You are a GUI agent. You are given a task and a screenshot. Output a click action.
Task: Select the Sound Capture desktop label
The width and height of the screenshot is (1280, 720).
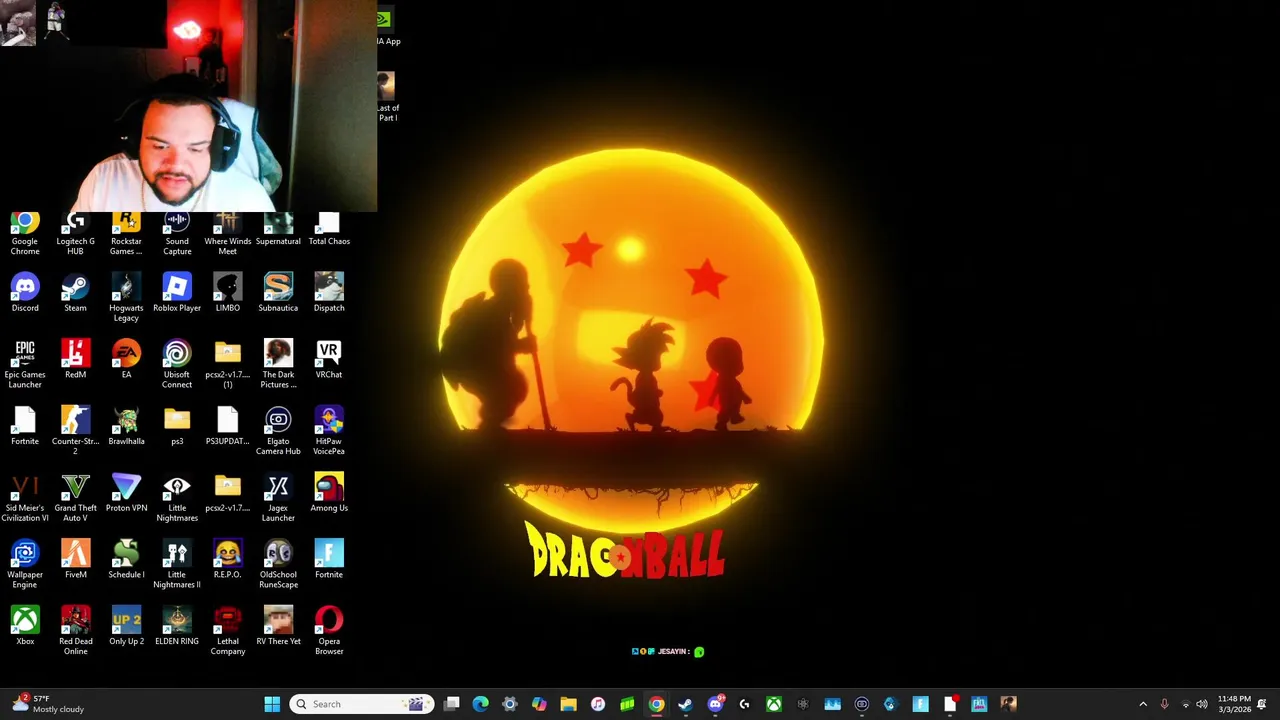177,246
